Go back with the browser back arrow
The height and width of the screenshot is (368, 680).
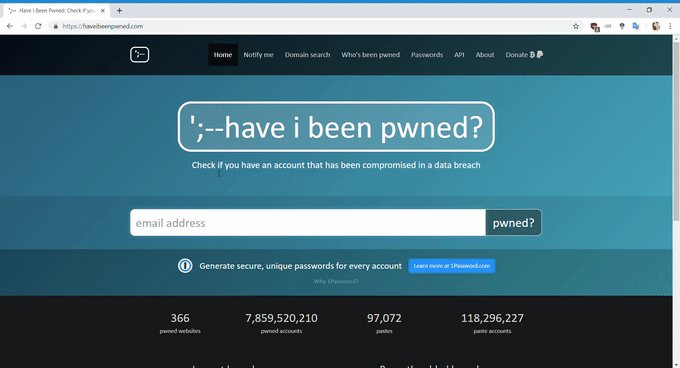point(10,26)
